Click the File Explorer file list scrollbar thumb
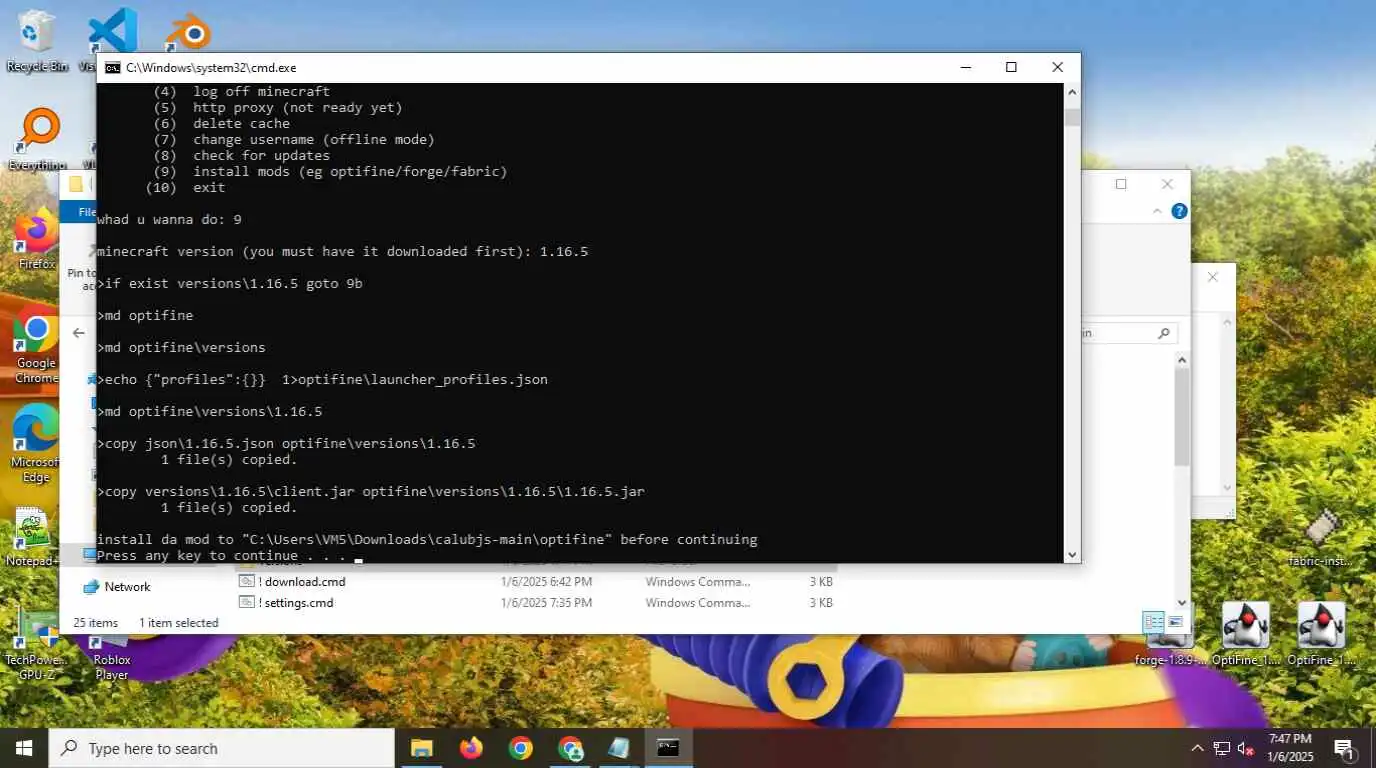The height and width of the screenshot is (768, 1376). pos(1181,415)
